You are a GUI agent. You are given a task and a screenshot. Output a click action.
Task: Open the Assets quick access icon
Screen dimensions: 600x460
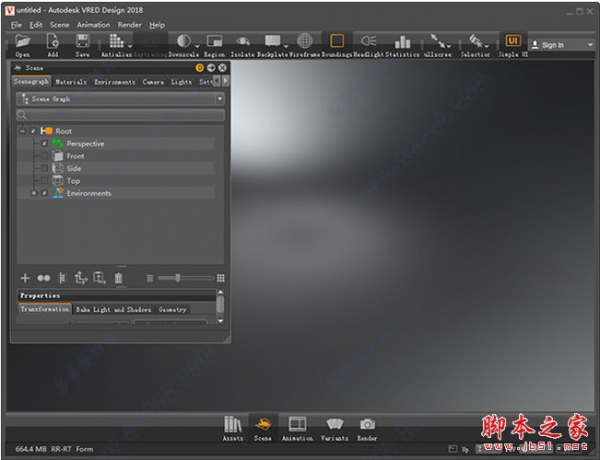(x=233, y=424)
